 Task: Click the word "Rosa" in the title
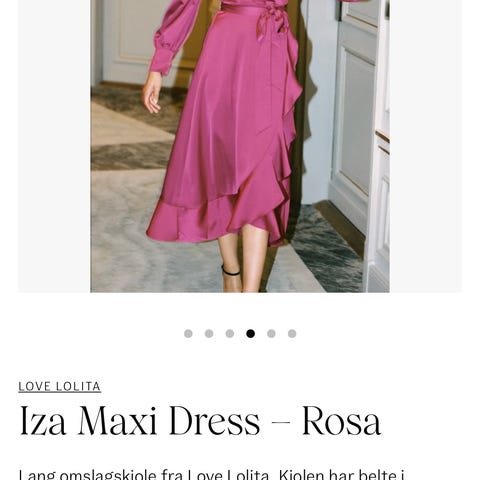(341, 421)
